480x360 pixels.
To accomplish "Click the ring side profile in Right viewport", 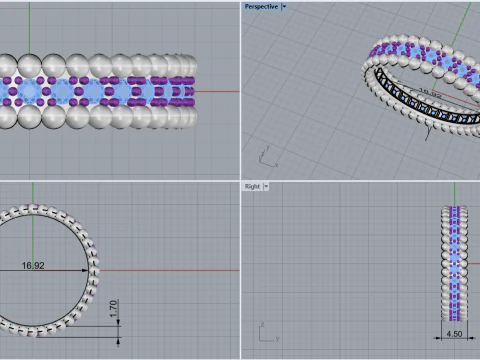I will tap(454, 263).
